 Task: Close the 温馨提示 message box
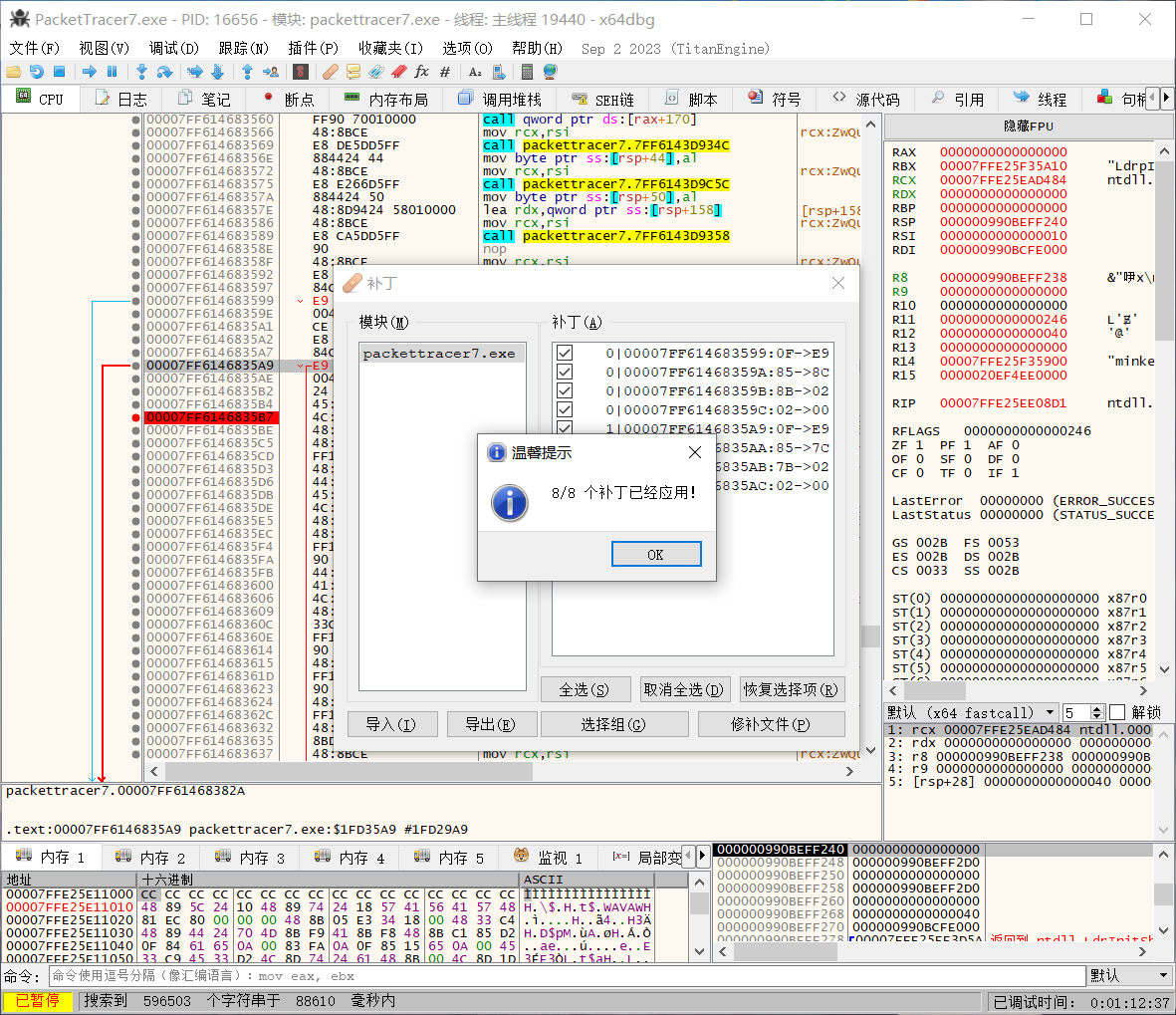coord(695,452)
